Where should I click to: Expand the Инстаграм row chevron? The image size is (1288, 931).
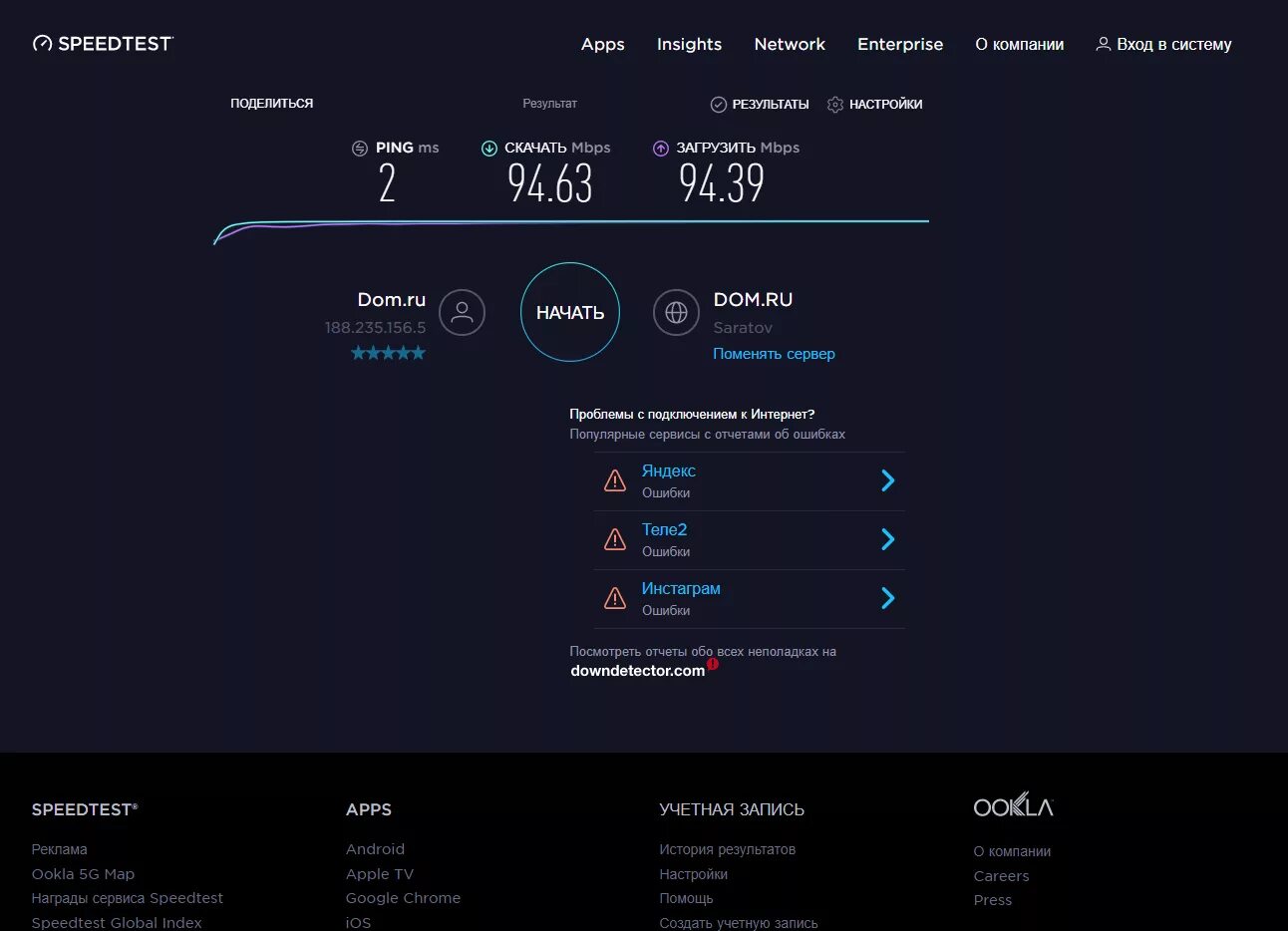click(887, 599)
